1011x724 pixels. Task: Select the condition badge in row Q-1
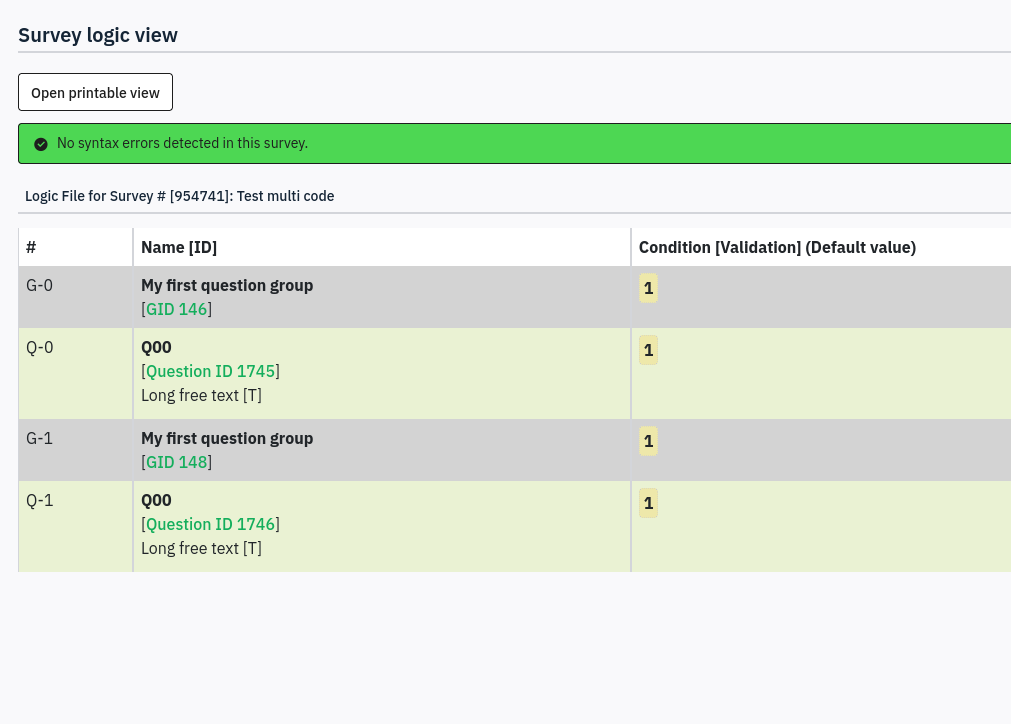tap(648, 503)
